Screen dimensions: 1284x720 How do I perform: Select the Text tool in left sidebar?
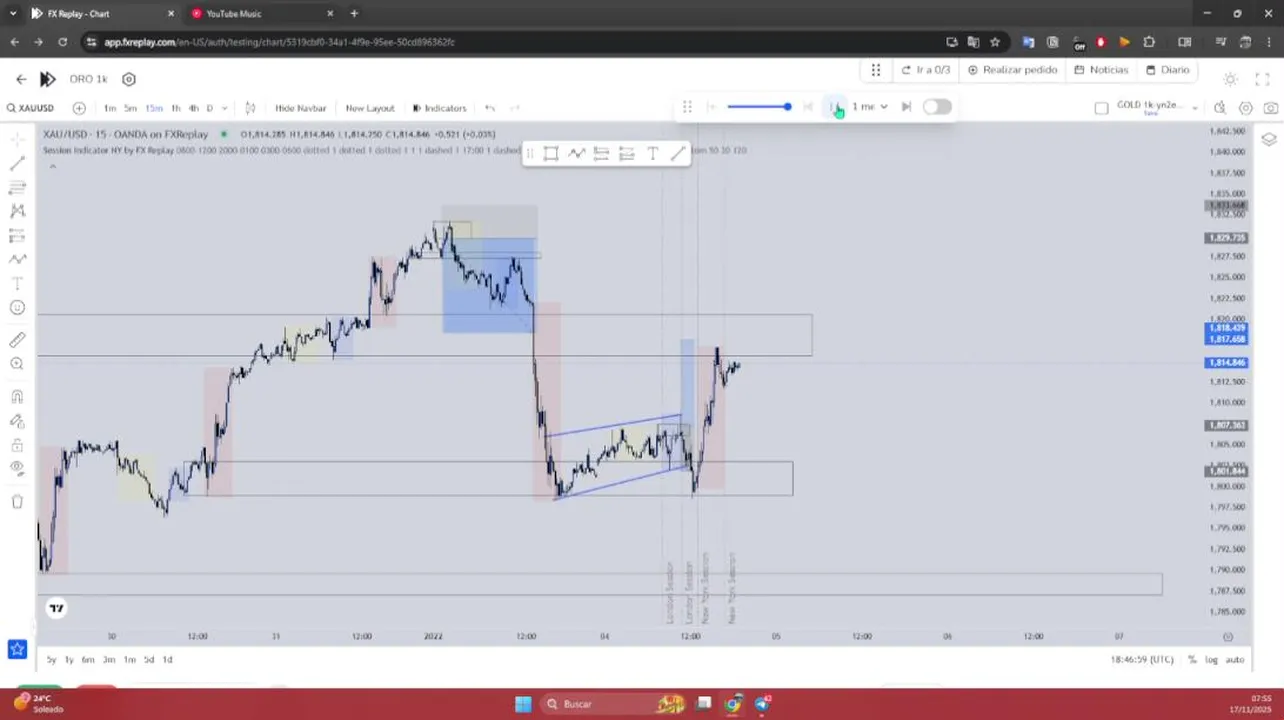point(17,284)
